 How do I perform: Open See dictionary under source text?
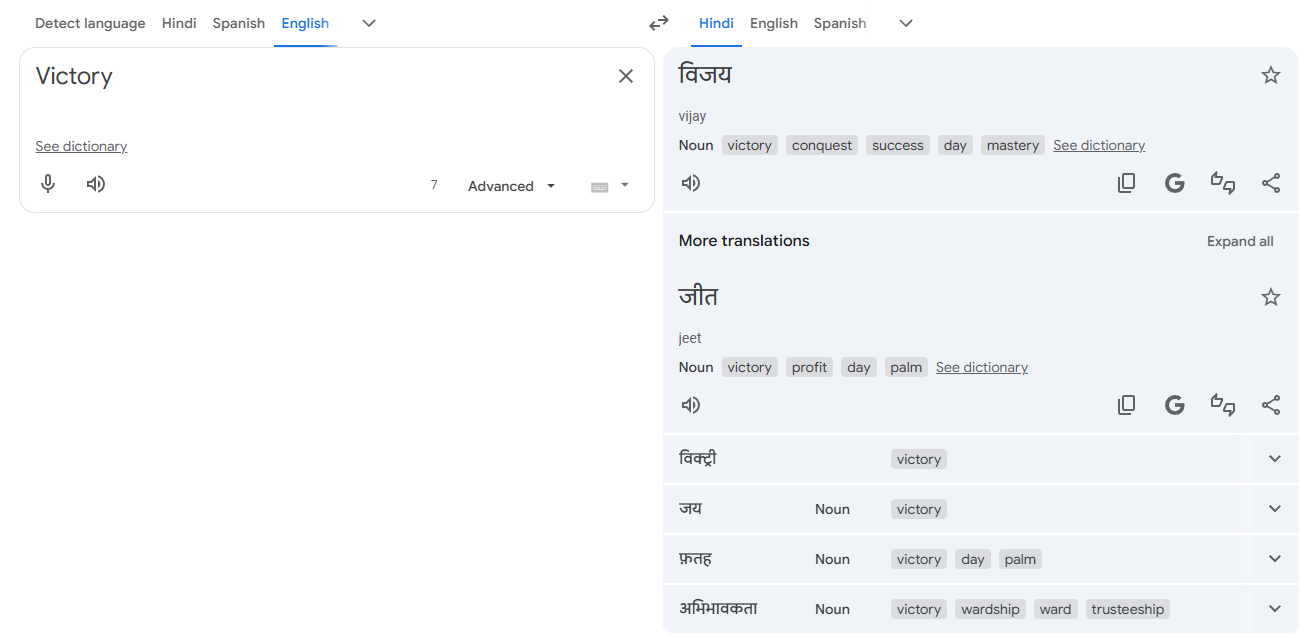pos(81,146)
